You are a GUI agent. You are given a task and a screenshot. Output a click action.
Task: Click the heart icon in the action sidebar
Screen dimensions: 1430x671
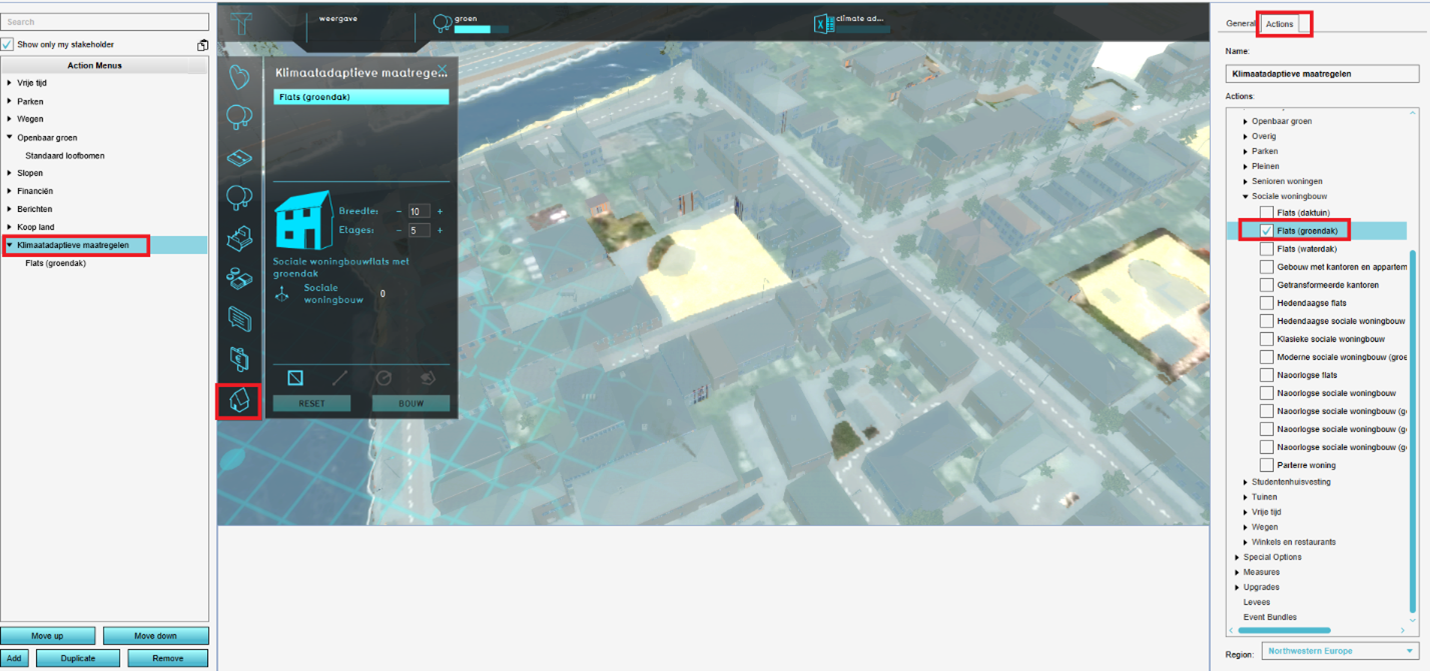[x=239, y=77]
